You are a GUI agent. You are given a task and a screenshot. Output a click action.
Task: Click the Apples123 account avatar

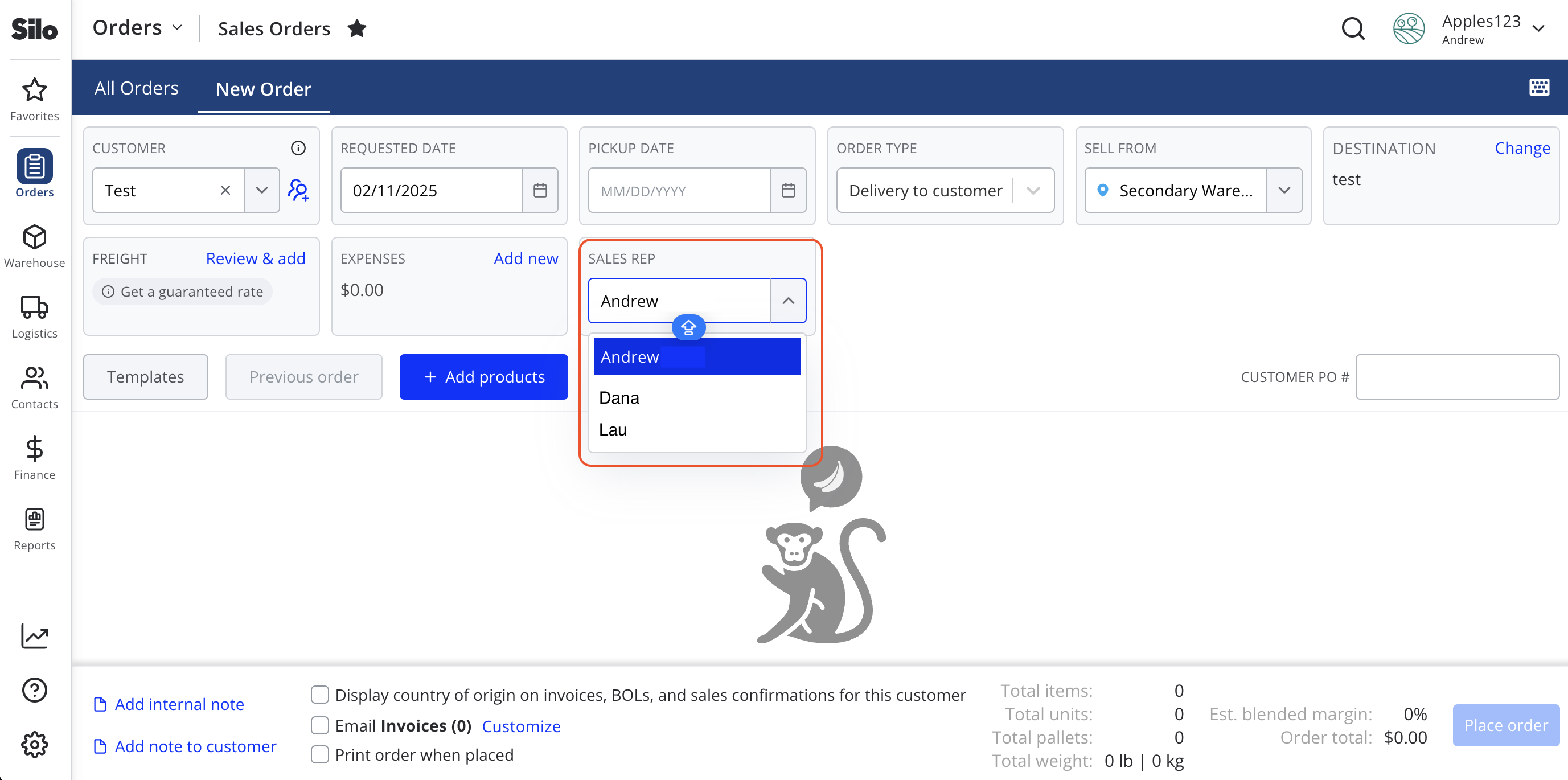point(1409,28)
